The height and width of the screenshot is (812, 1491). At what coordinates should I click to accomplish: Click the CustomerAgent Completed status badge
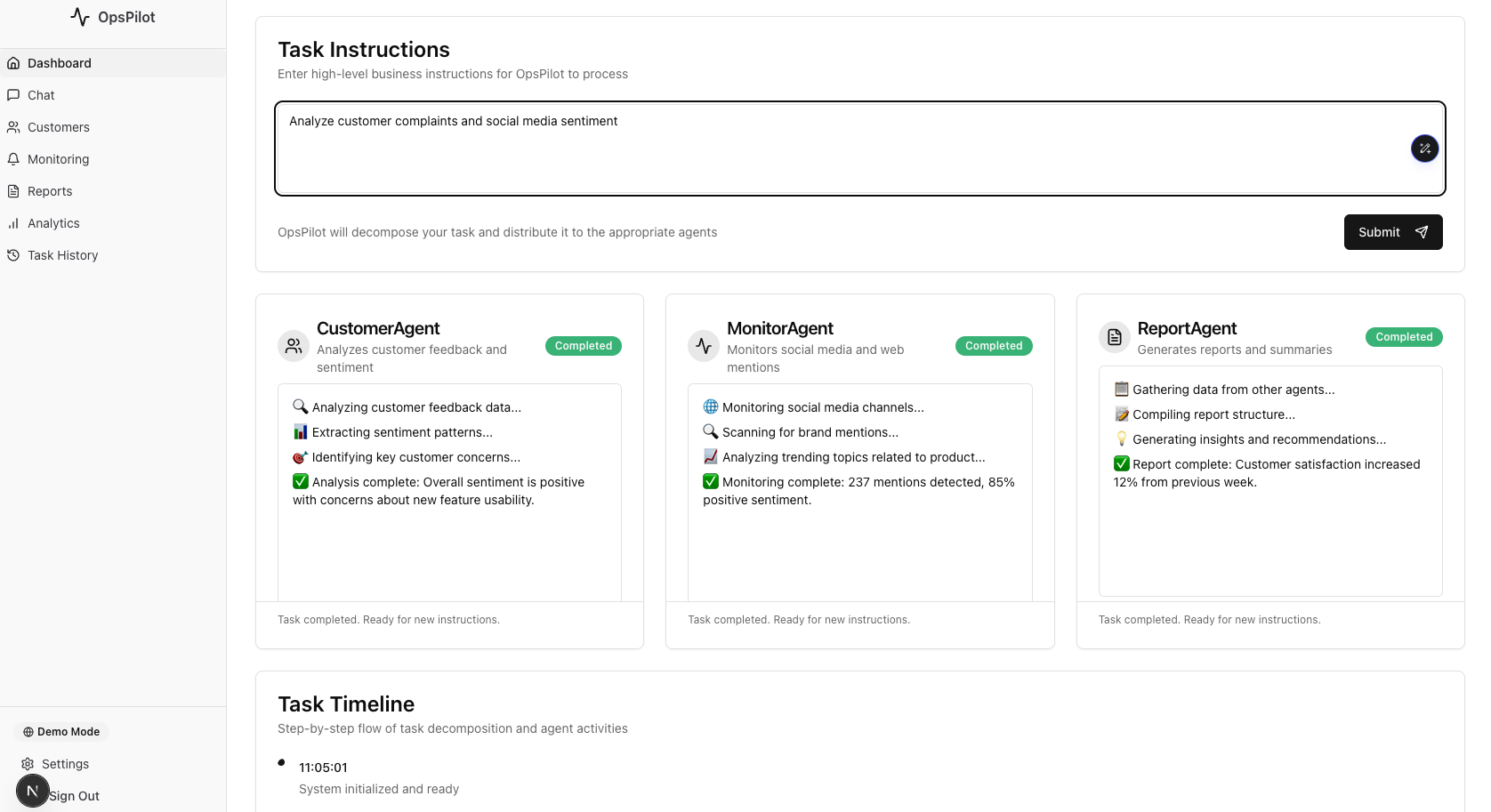tap(583, 346)
